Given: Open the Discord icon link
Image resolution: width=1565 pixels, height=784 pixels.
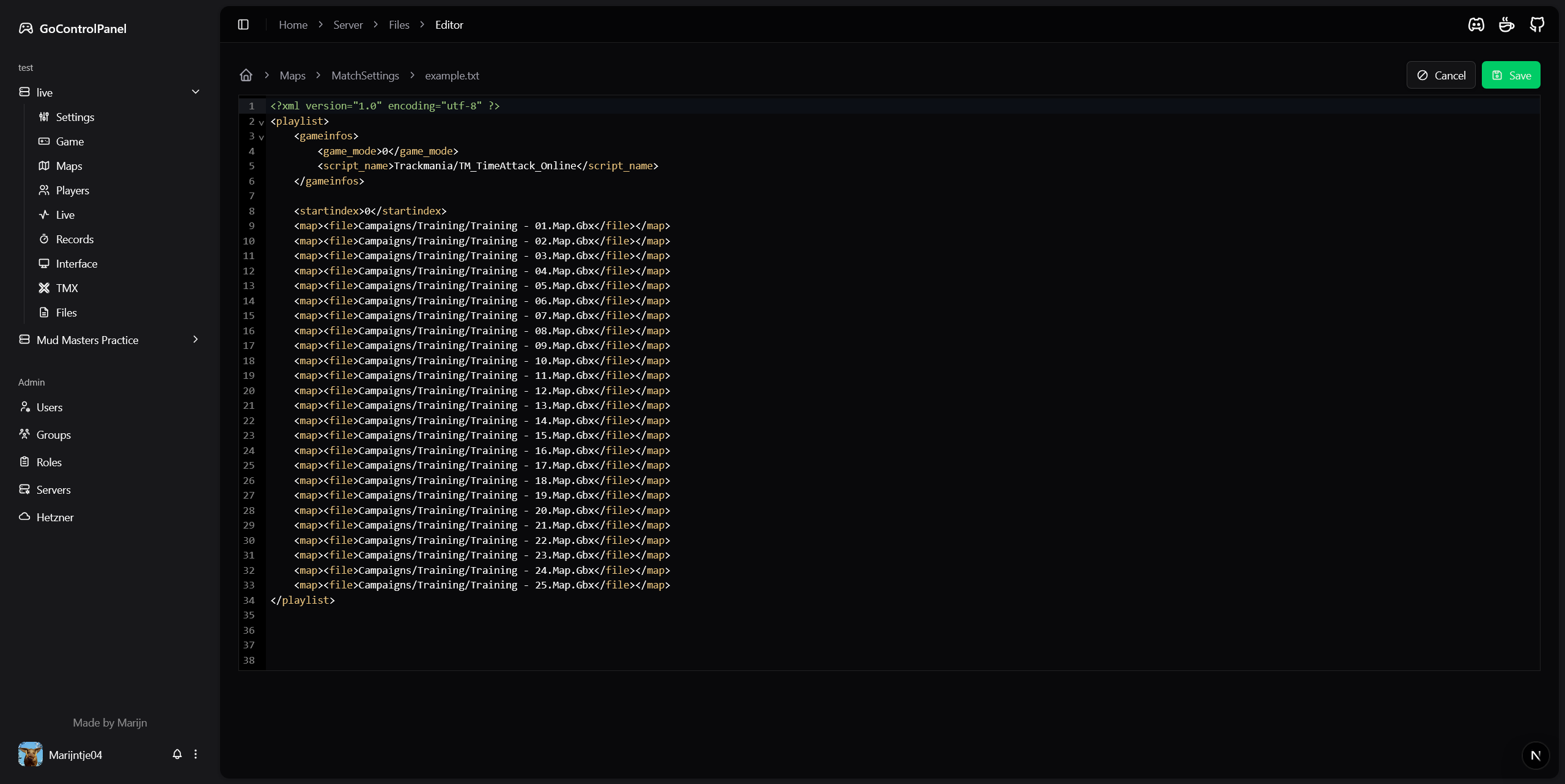Looking at the screenshot, I should [x=1476, y=24].
